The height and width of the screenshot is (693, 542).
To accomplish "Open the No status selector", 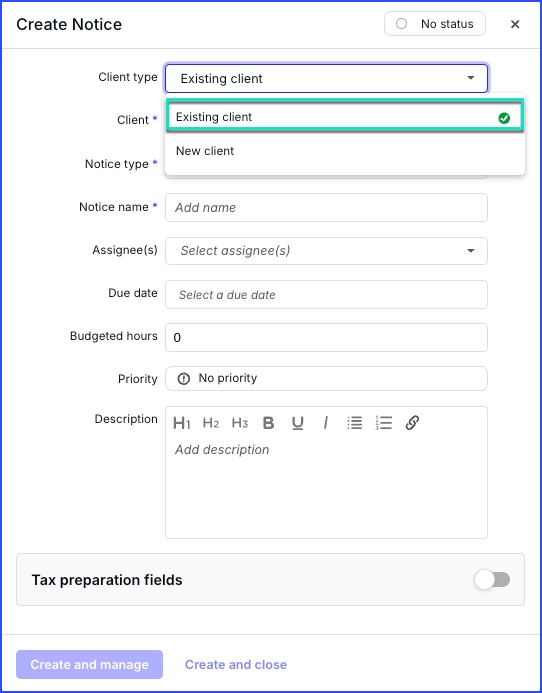I will point(435,24).
